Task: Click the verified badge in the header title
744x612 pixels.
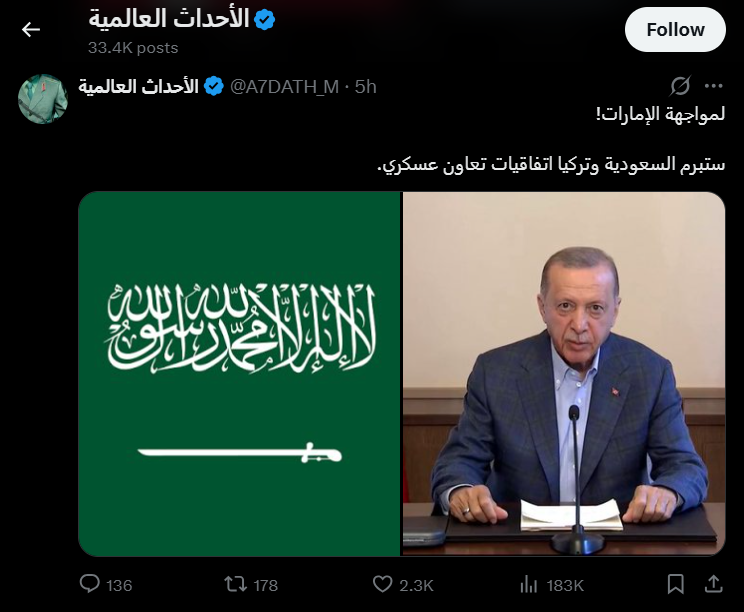Action: (265, 19)
